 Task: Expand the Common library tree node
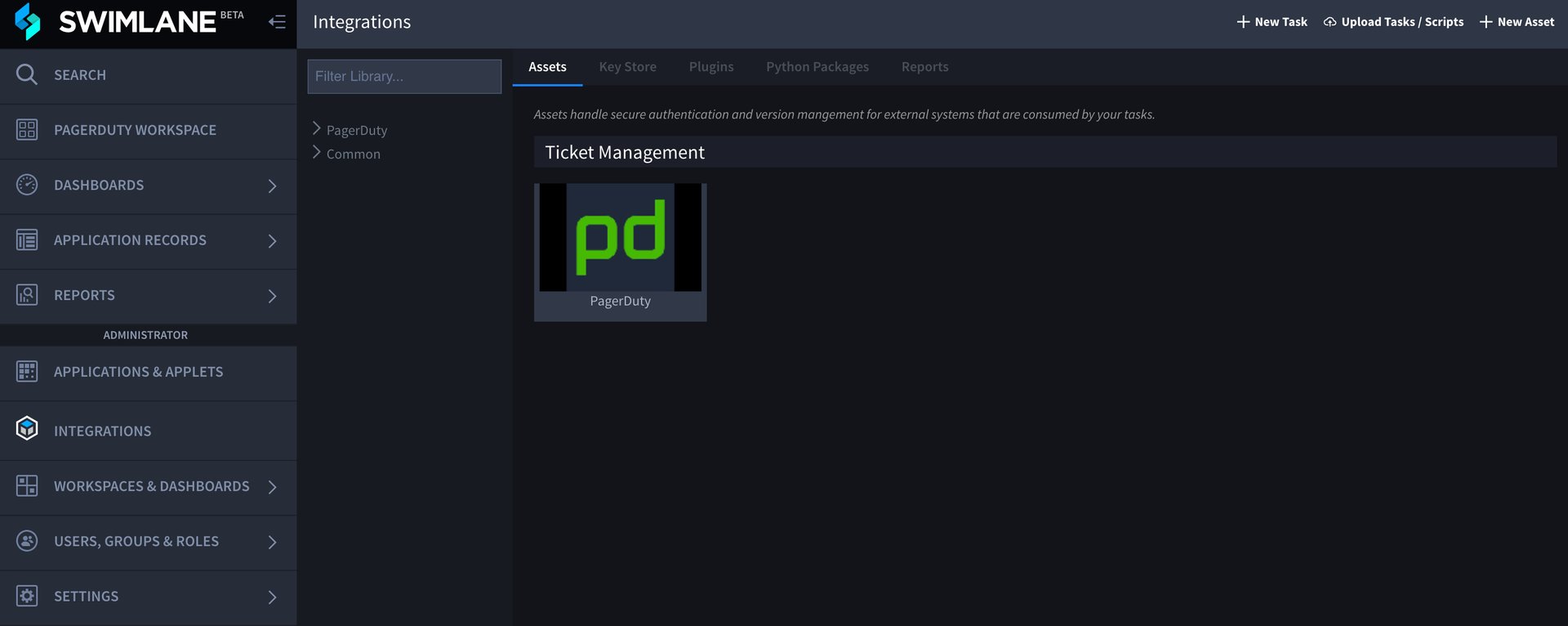(x=317, y=153)
